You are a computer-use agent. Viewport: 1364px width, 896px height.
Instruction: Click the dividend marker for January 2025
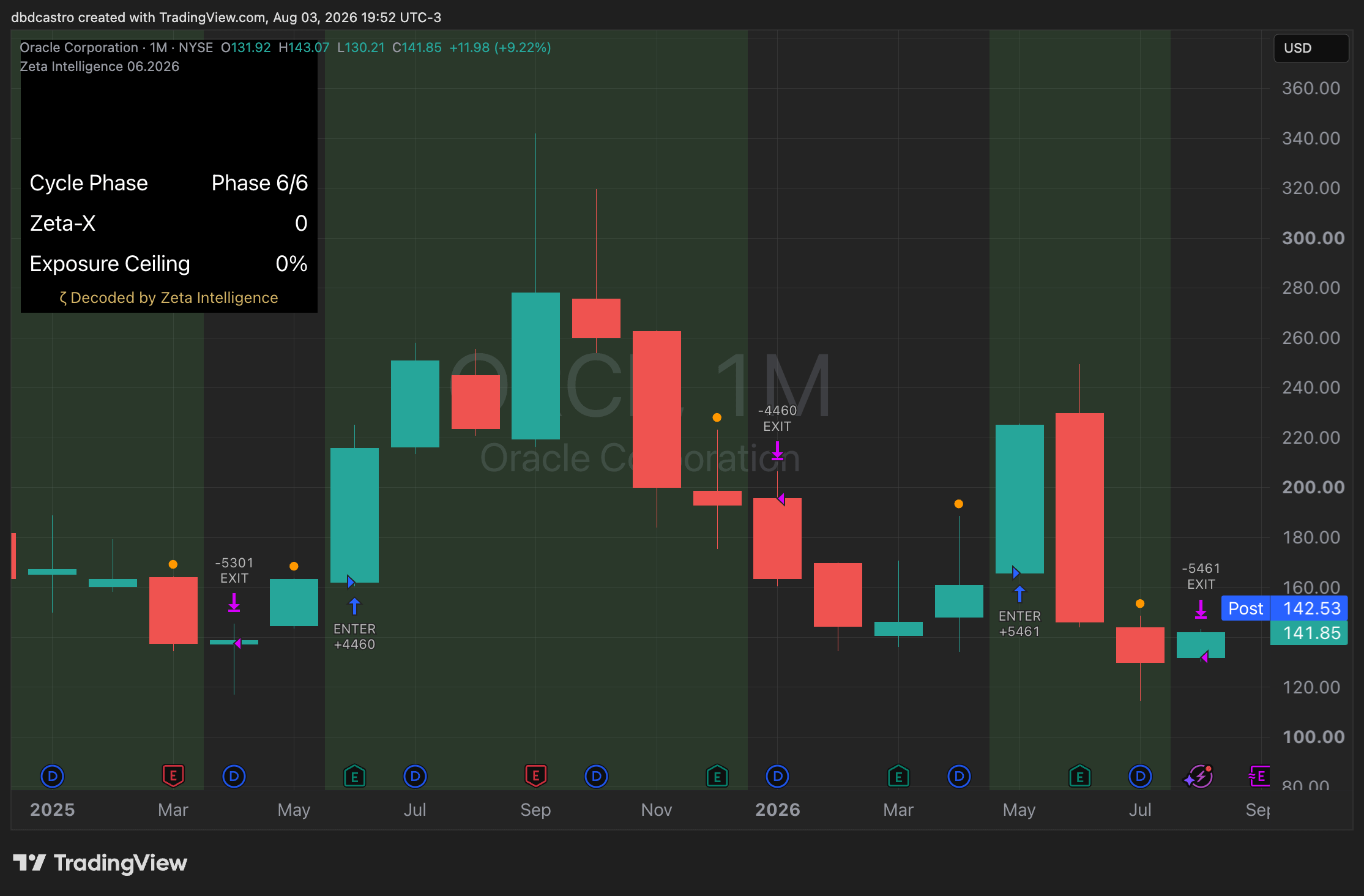pos(53,777)
